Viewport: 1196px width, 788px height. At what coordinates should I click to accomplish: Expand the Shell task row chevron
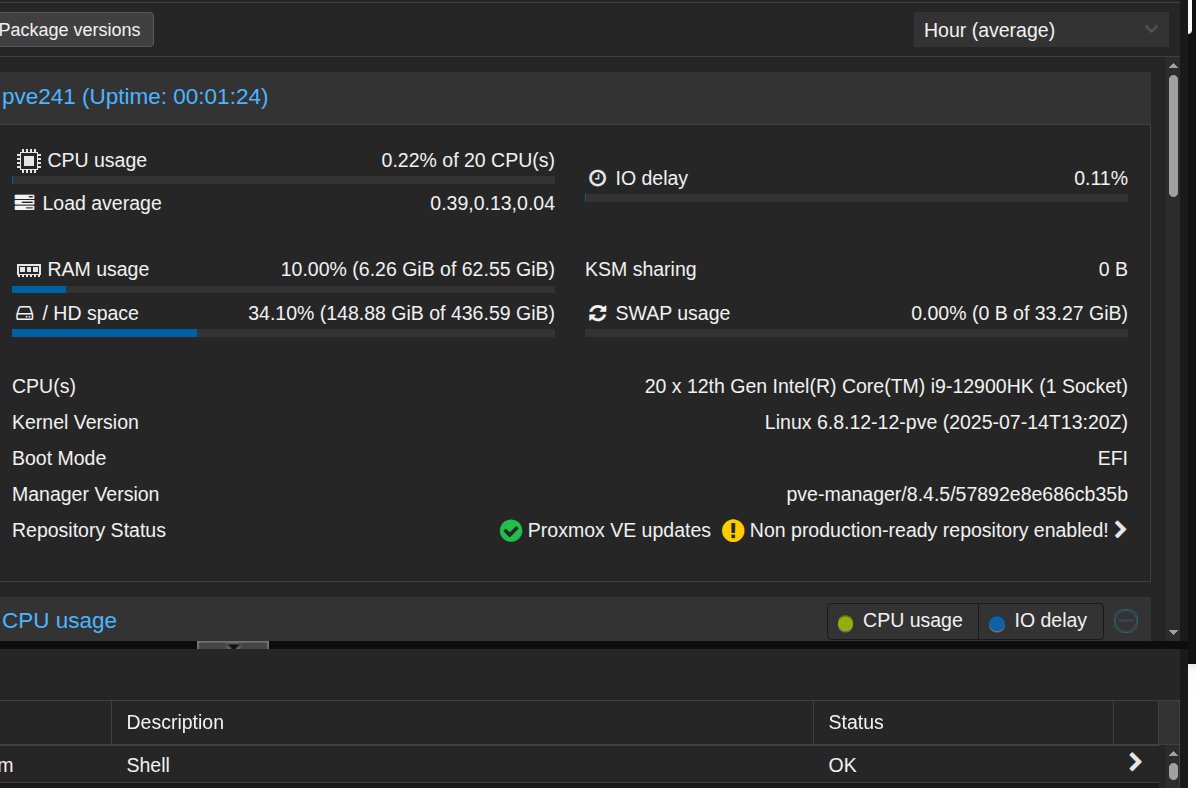pos(1135,762)
